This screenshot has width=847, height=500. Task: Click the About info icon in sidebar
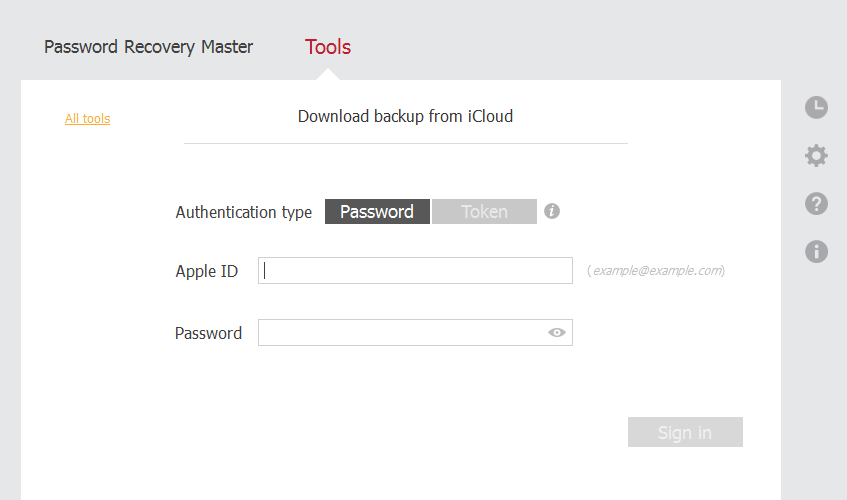816,252
